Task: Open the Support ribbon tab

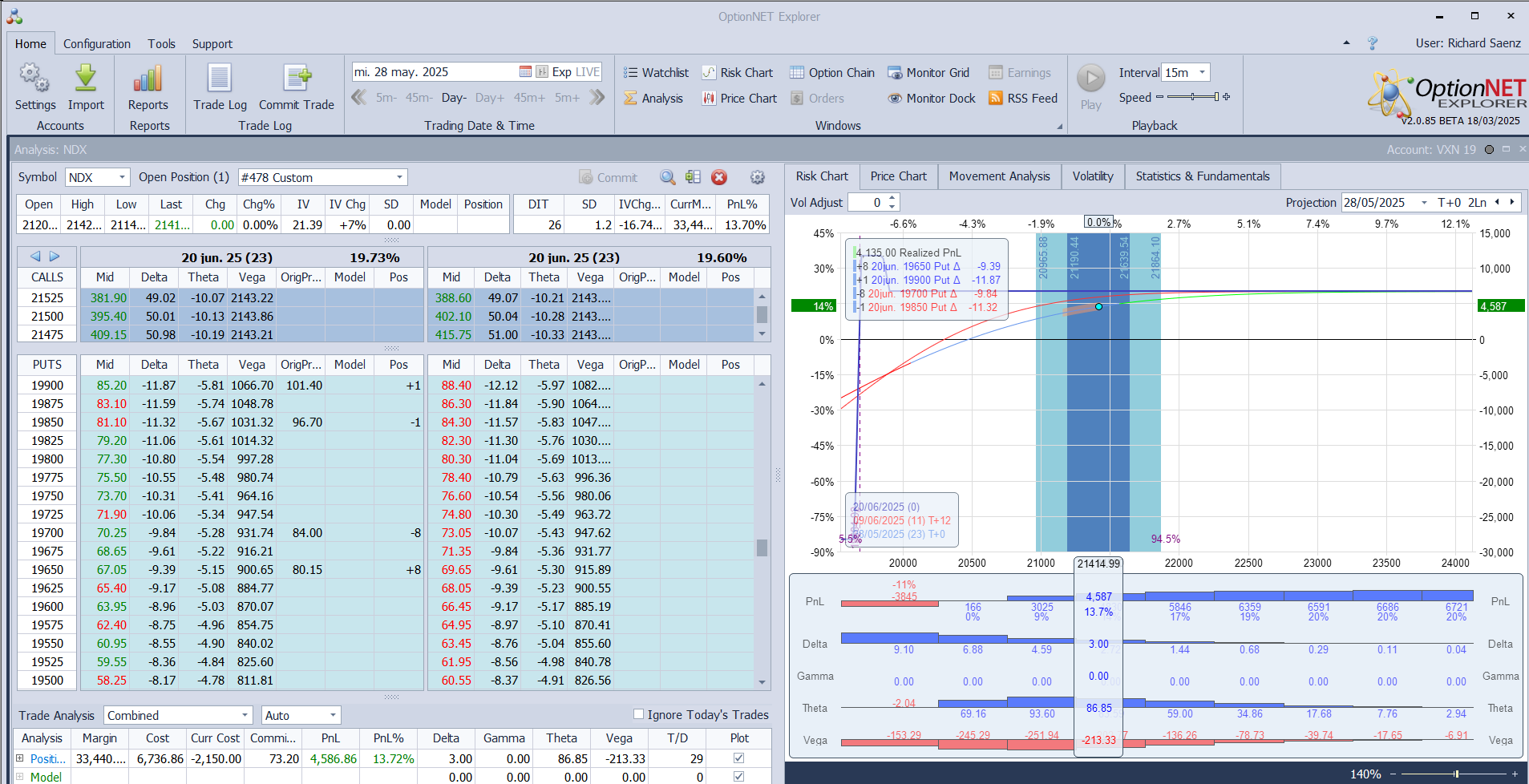Action: pos(212,43)
